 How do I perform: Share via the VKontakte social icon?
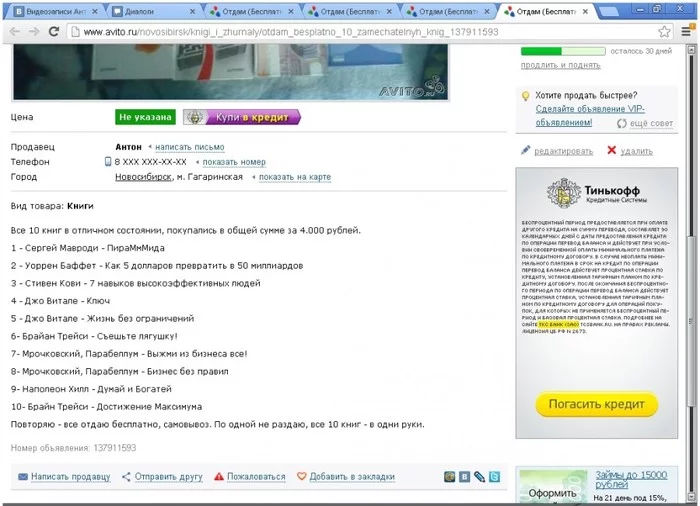464,477
